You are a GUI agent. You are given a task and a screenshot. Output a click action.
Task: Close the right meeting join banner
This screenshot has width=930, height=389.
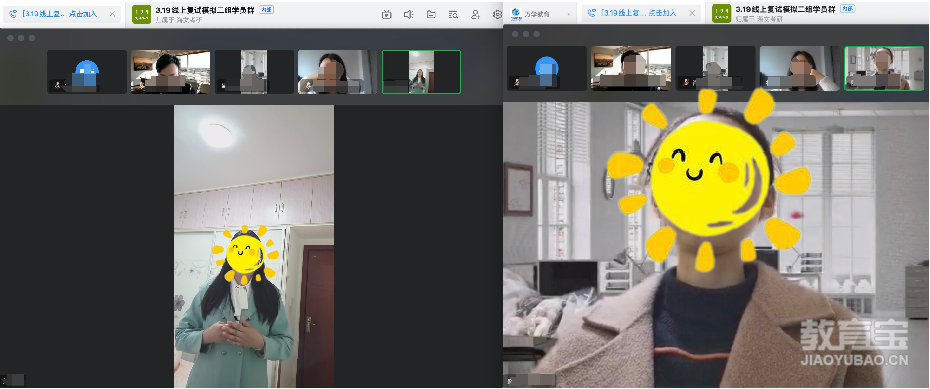click(691, 14)
